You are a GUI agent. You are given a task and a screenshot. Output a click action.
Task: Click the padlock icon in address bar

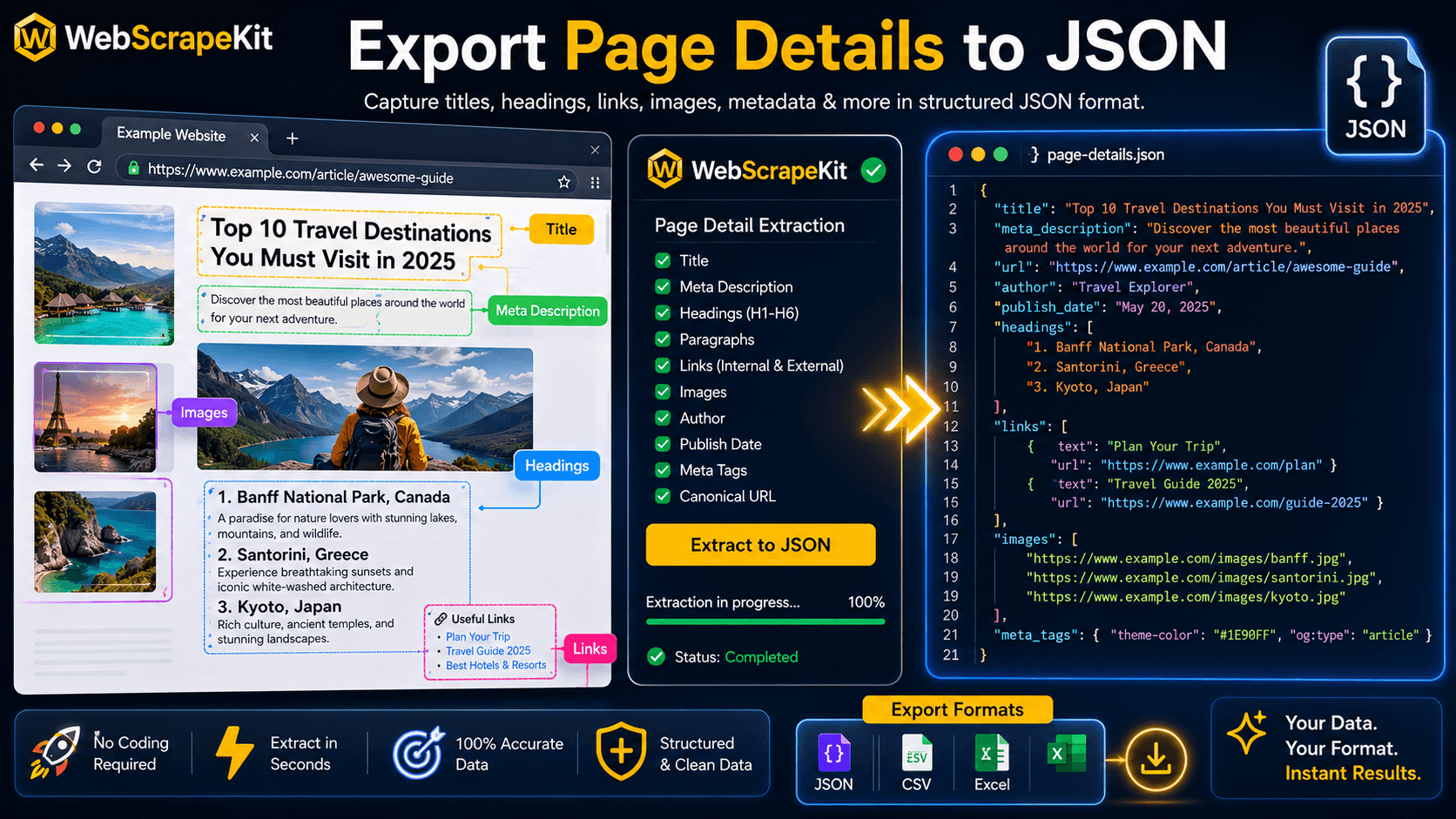(x=133, y=168)
